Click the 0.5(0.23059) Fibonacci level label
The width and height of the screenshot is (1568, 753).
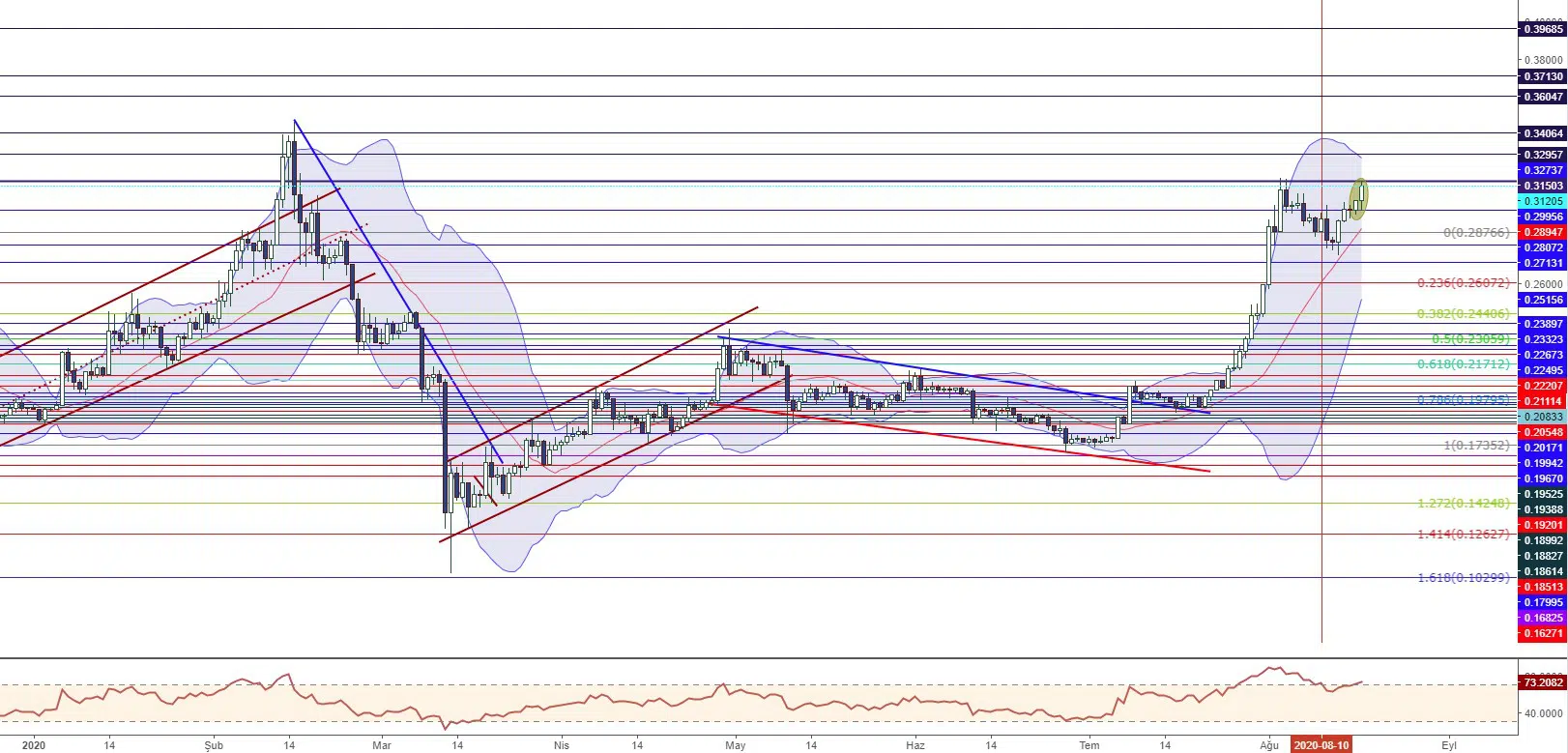coord(1470,339)
